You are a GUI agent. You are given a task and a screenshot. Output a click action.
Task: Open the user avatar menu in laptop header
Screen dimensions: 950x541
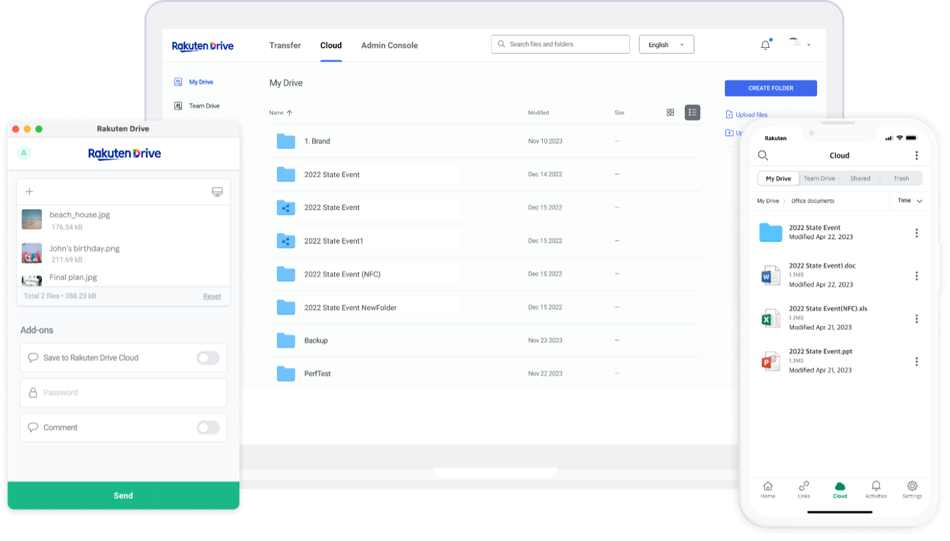click(799, 44)
